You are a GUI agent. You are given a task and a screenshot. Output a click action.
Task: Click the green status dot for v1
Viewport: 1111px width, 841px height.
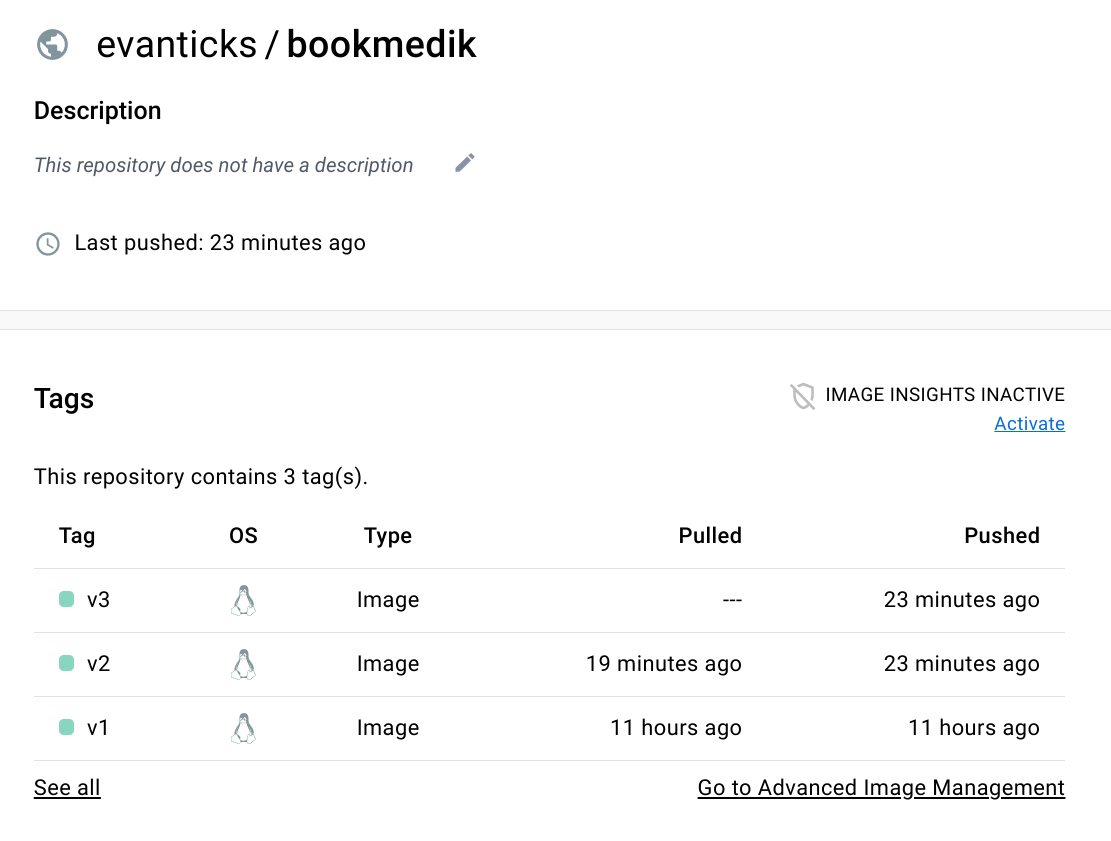point(67,728)
